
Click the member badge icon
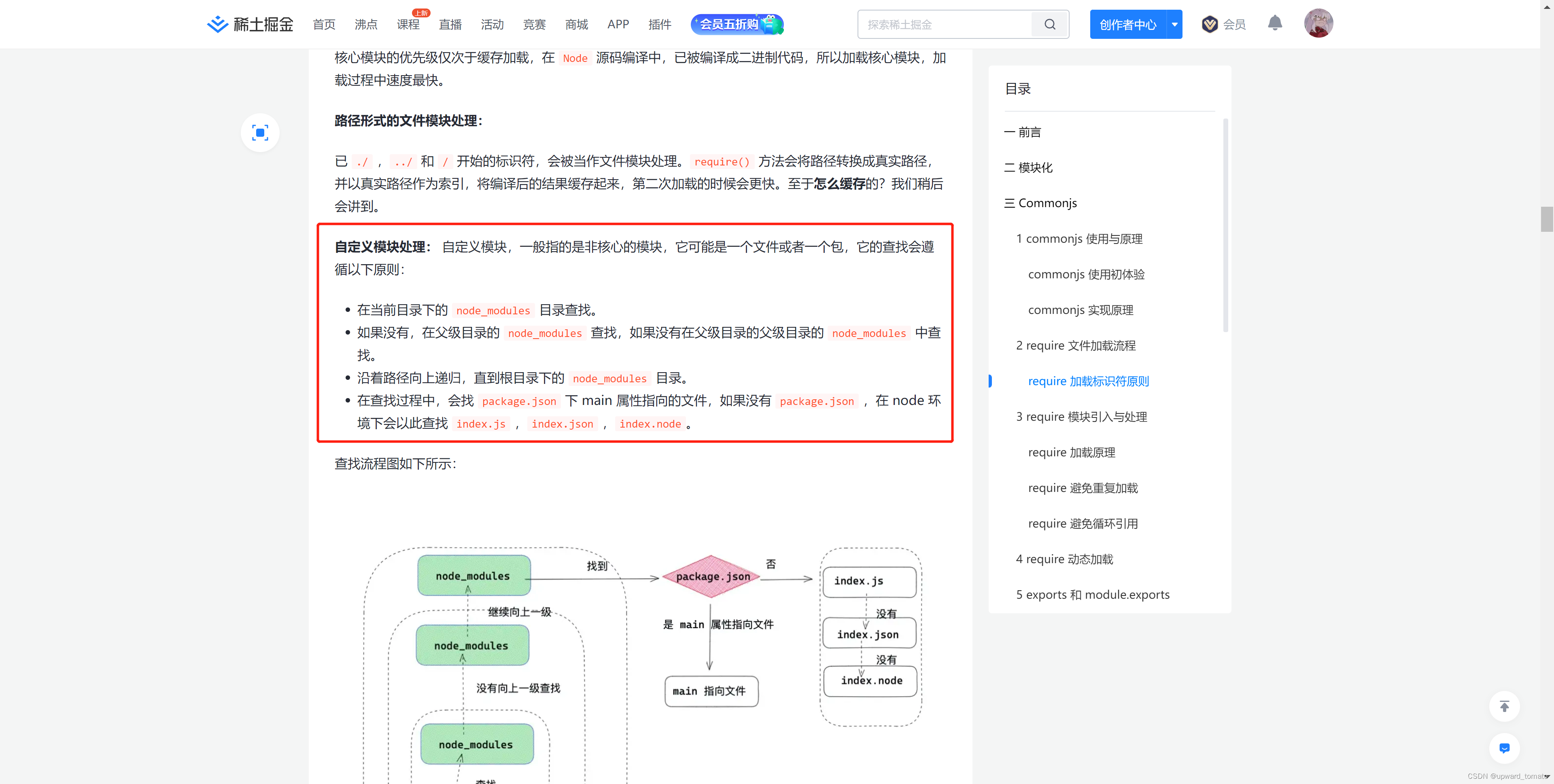[1210, 24]
